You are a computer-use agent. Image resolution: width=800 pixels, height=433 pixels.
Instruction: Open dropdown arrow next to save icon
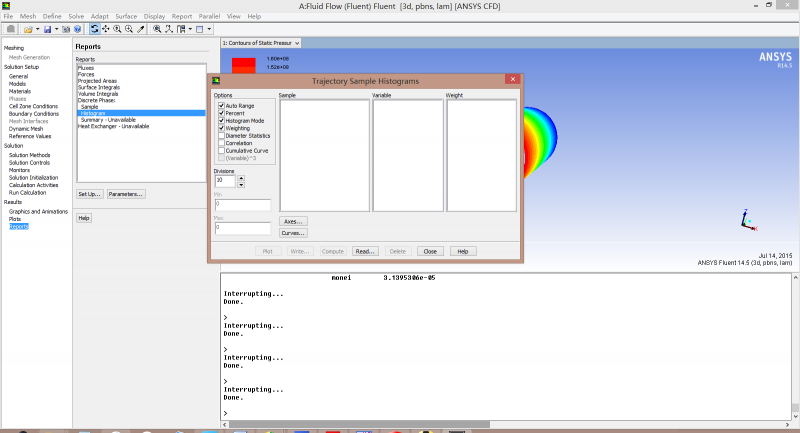point(56,30)
